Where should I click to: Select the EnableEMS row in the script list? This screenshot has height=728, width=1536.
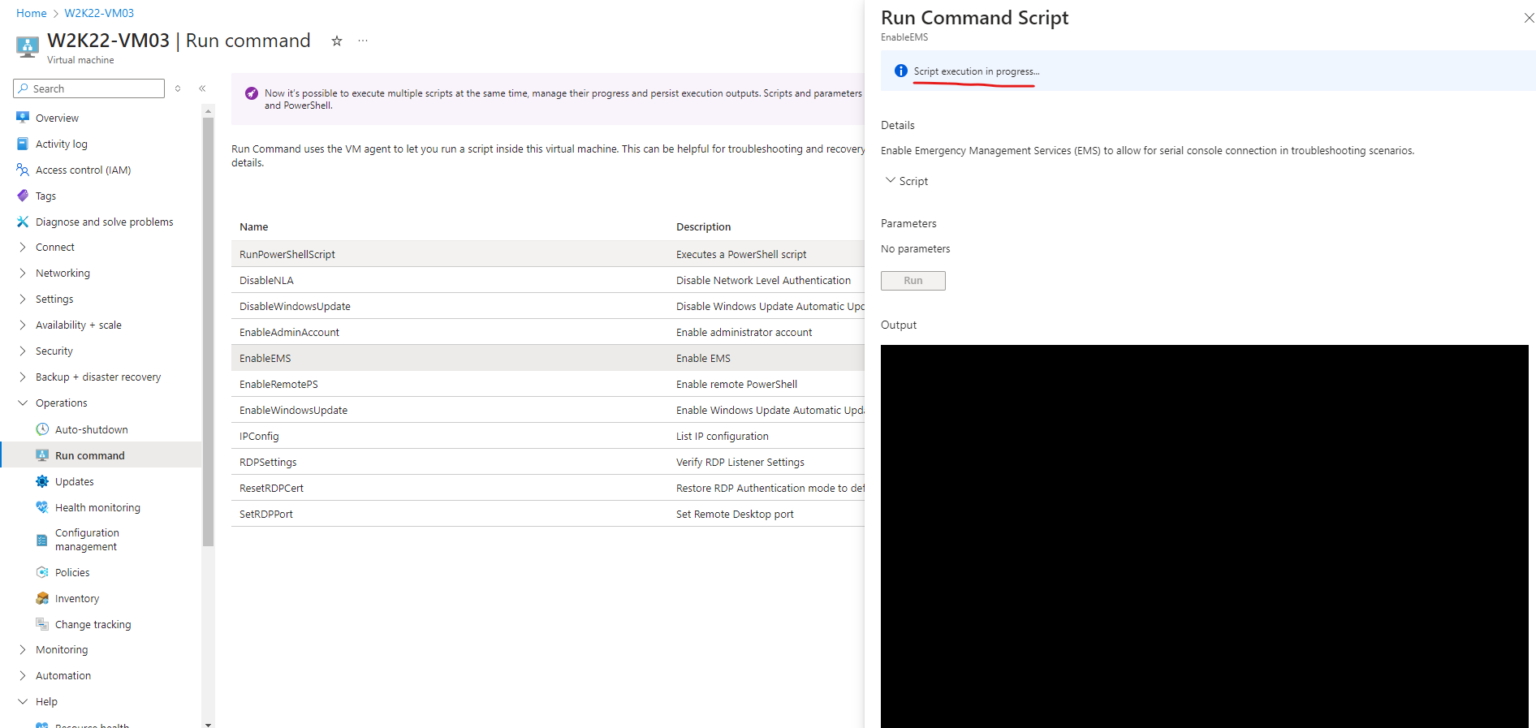pos(450,357)
